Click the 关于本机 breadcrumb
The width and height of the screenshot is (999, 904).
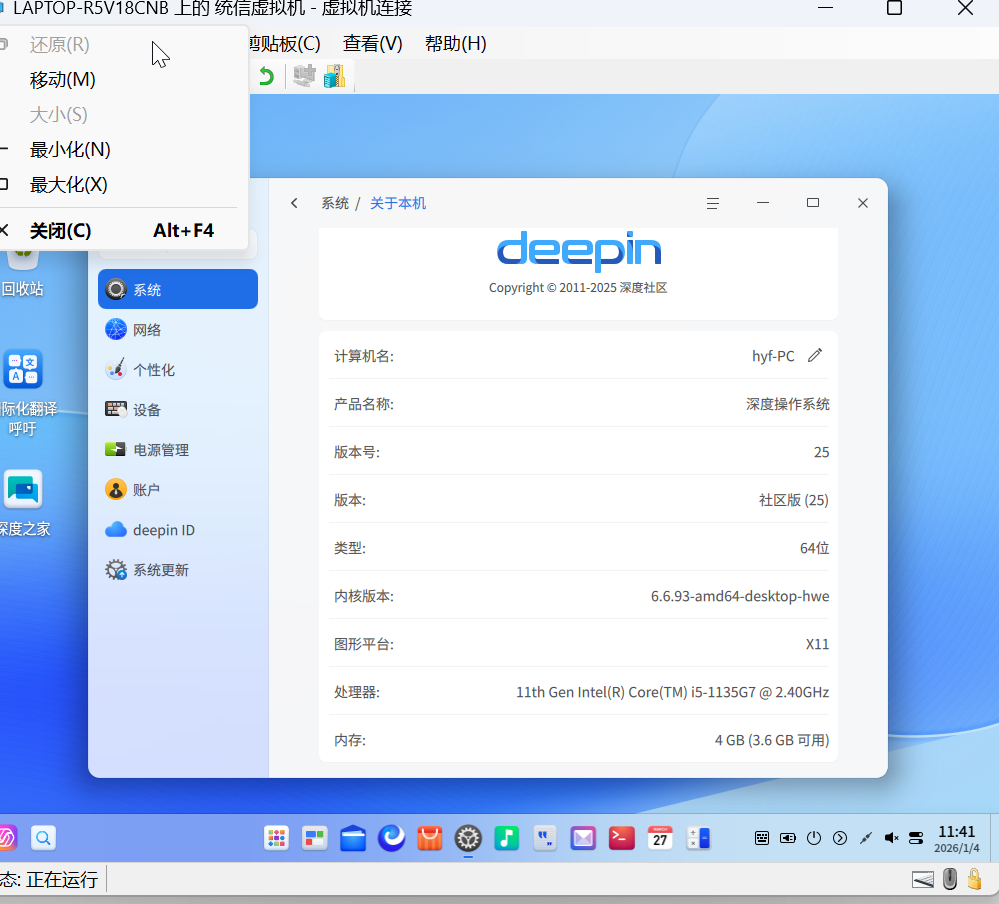pyautogui.click(x=398, y=203)
